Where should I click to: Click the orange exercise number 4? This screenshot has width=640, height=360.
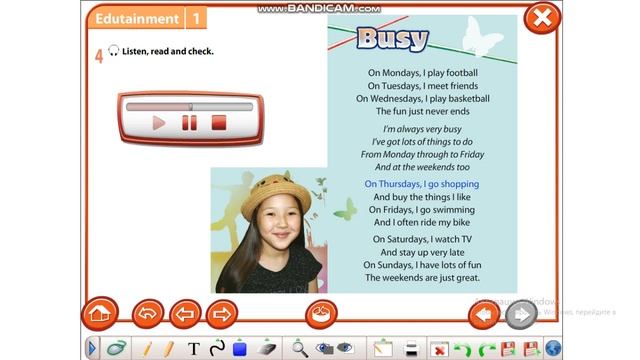pyautogui.click(x=99, y=56)
